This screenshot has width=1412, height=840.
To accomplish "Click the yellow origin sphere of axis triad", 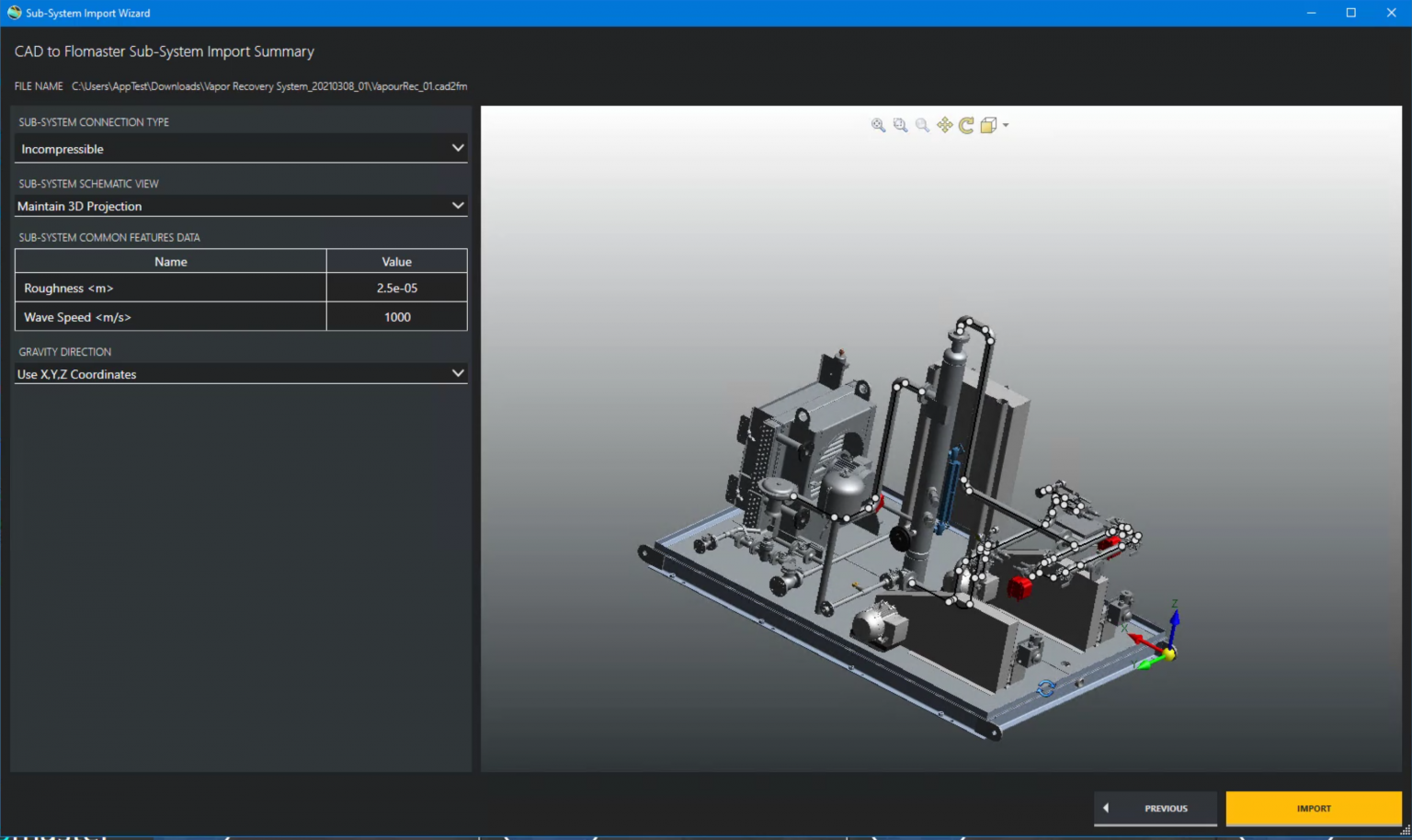I will [1169, 653].
